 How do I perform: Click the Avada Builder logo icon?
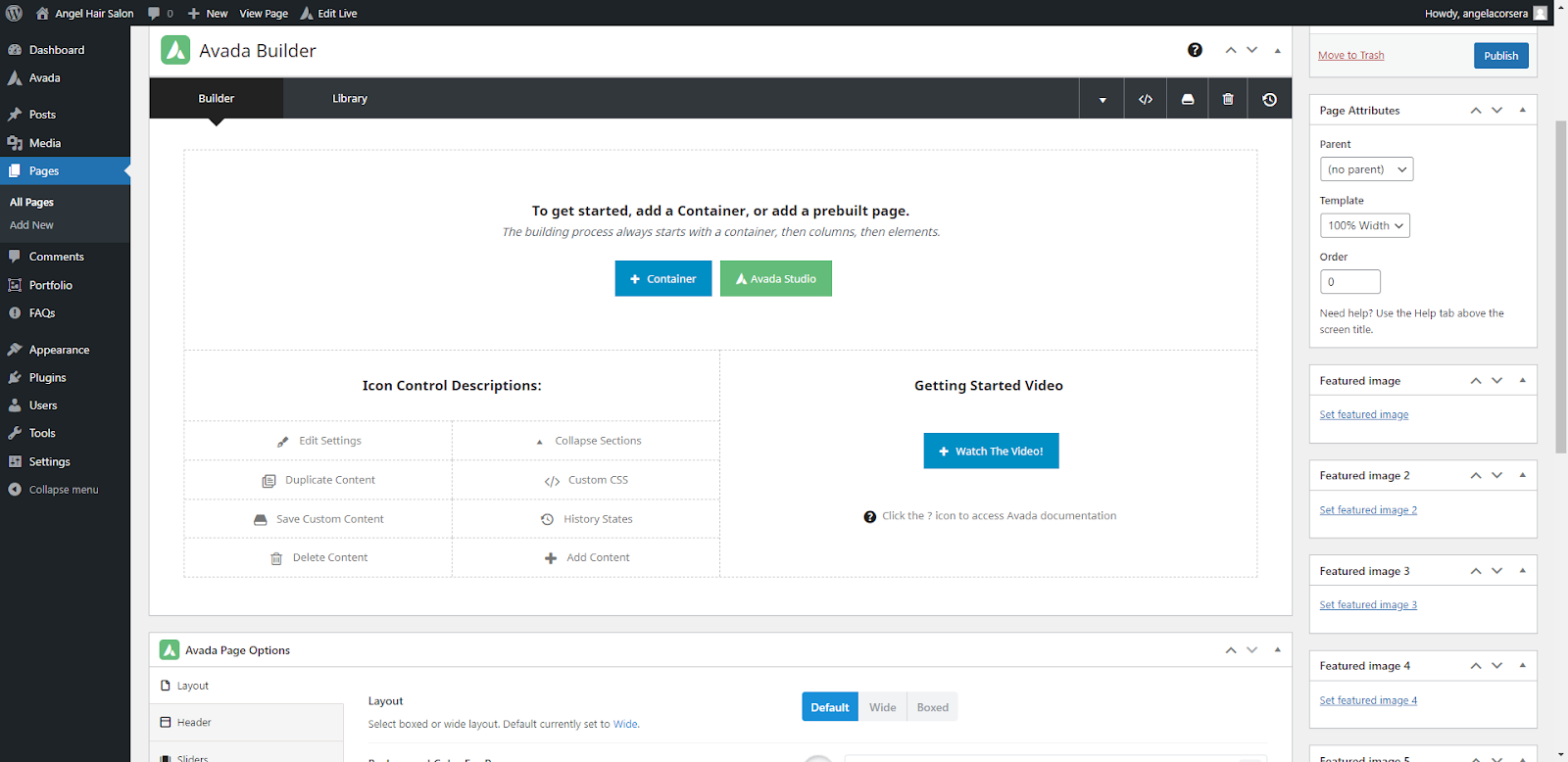pyautogui.click(x=175, y=50)
